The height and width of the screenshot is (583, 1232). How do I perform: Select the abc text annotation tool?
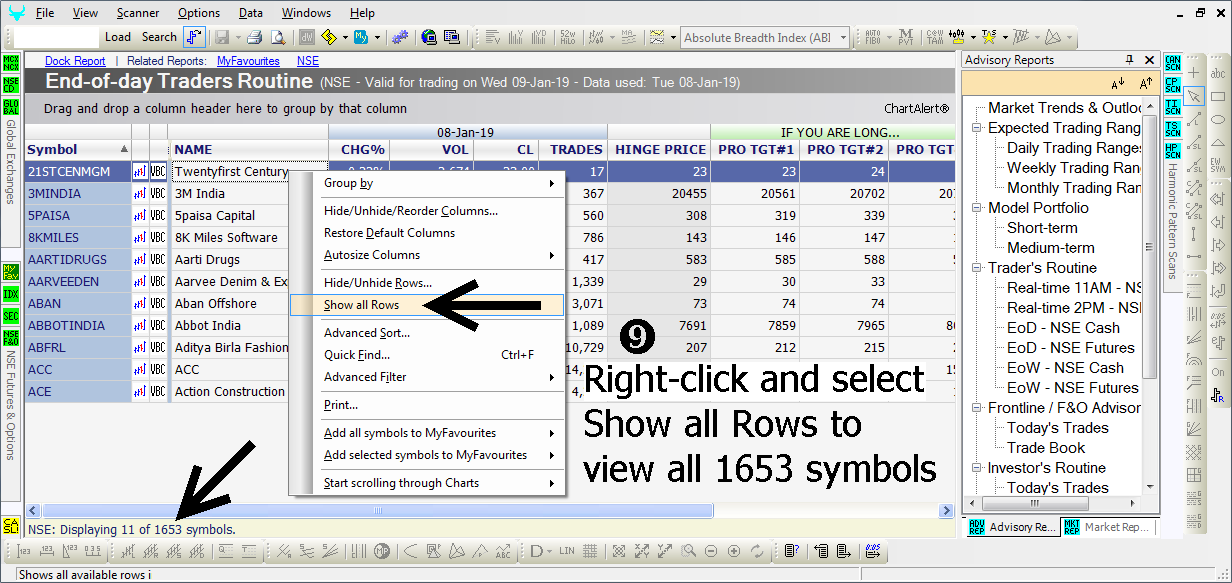tap(1218, 73)
